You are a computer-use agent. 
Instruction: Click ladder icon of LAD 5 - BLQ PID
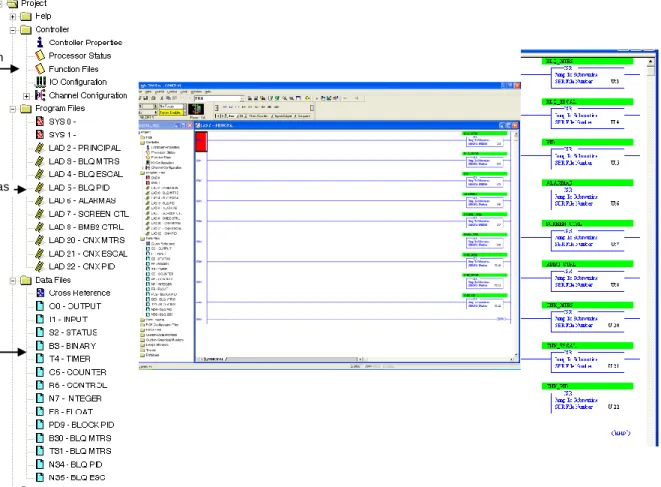coord(40,187)
